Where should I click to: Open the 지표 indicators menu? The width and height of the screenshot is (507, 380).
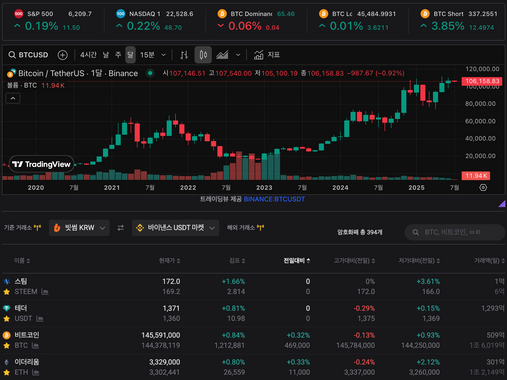267,55
